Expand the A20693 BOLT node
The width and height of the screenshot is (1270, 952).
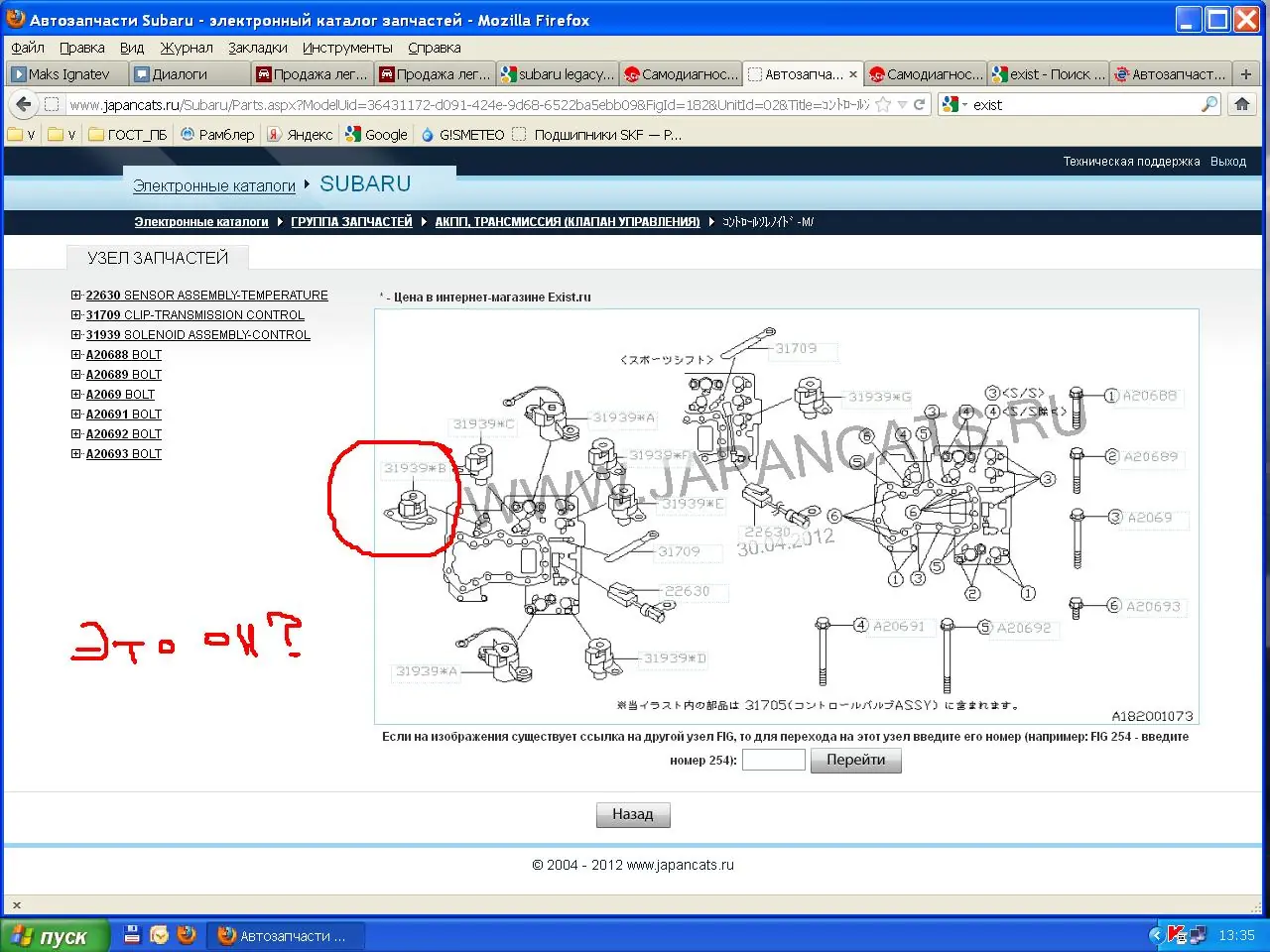(x=76, y=454)
